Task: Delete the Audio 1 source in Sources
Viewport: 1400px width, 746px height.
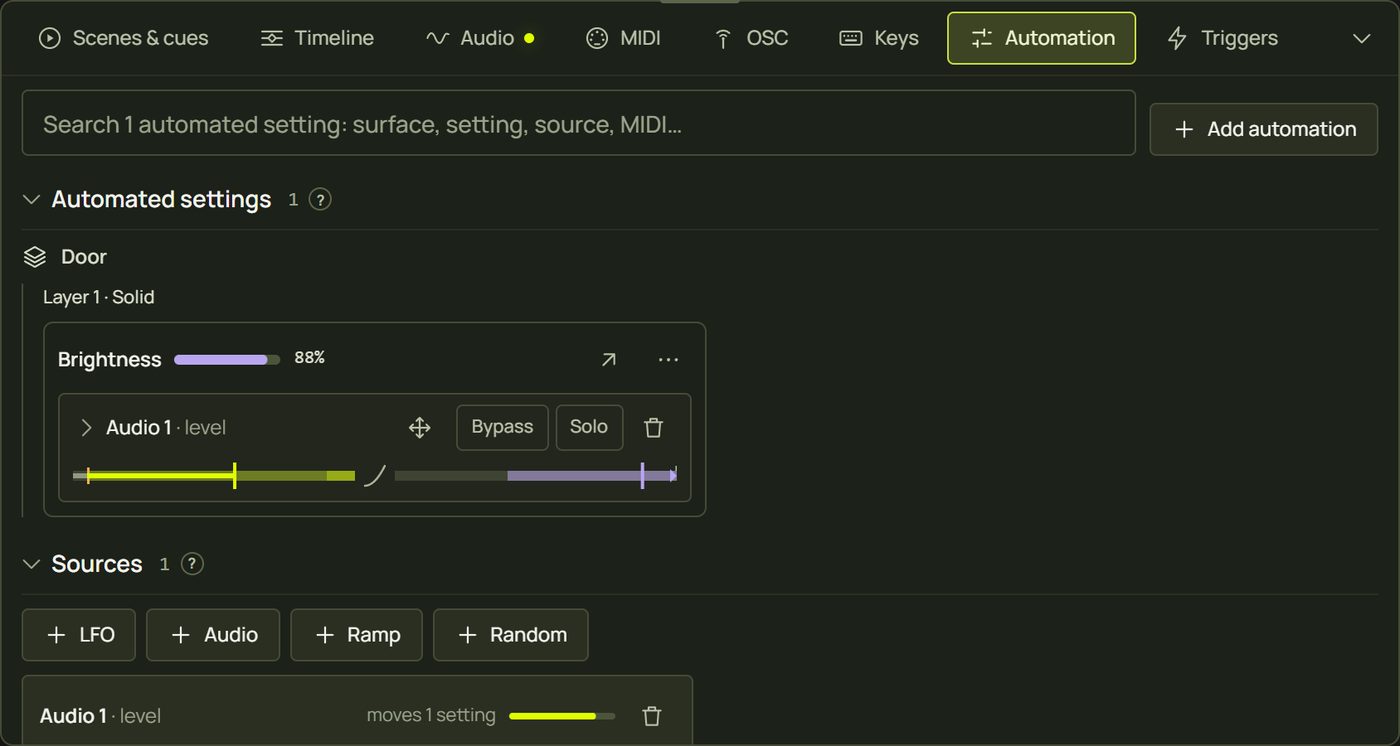Action: coord(652,716)
